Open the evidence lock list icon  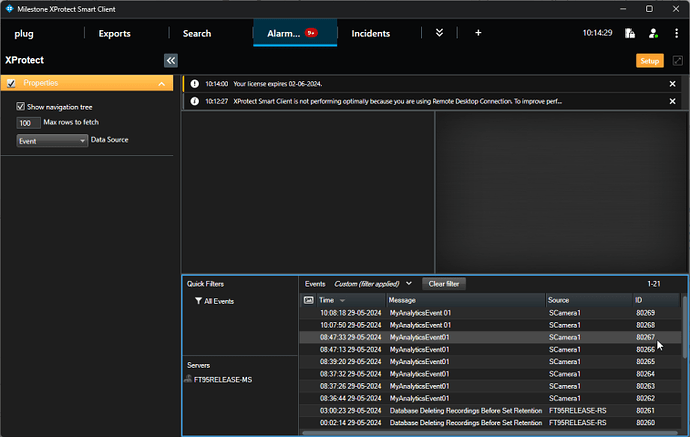[x=630, y=33]
